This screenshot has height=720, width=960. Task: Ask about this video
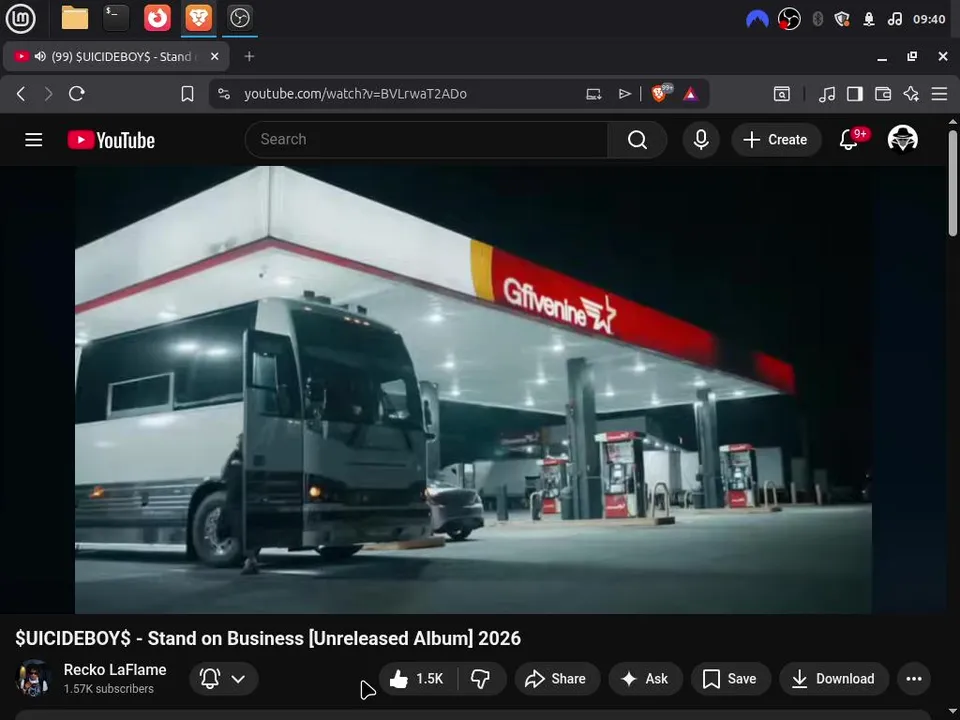[645, 678]
